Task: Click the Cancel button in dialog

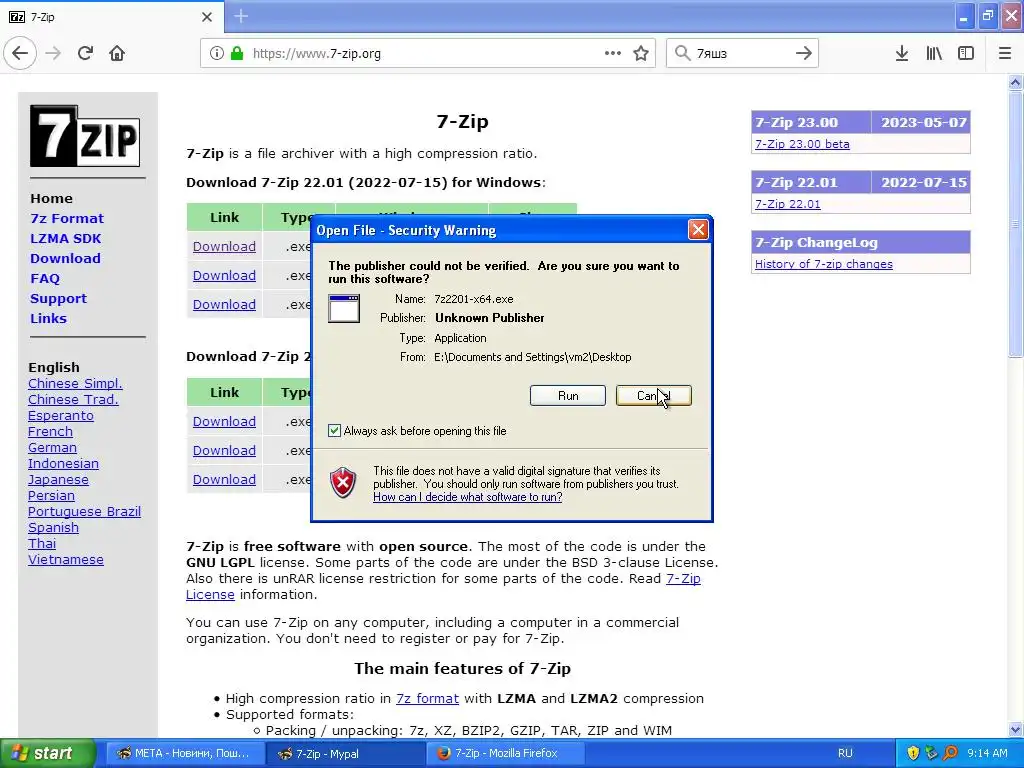Action: coord(654,396)
